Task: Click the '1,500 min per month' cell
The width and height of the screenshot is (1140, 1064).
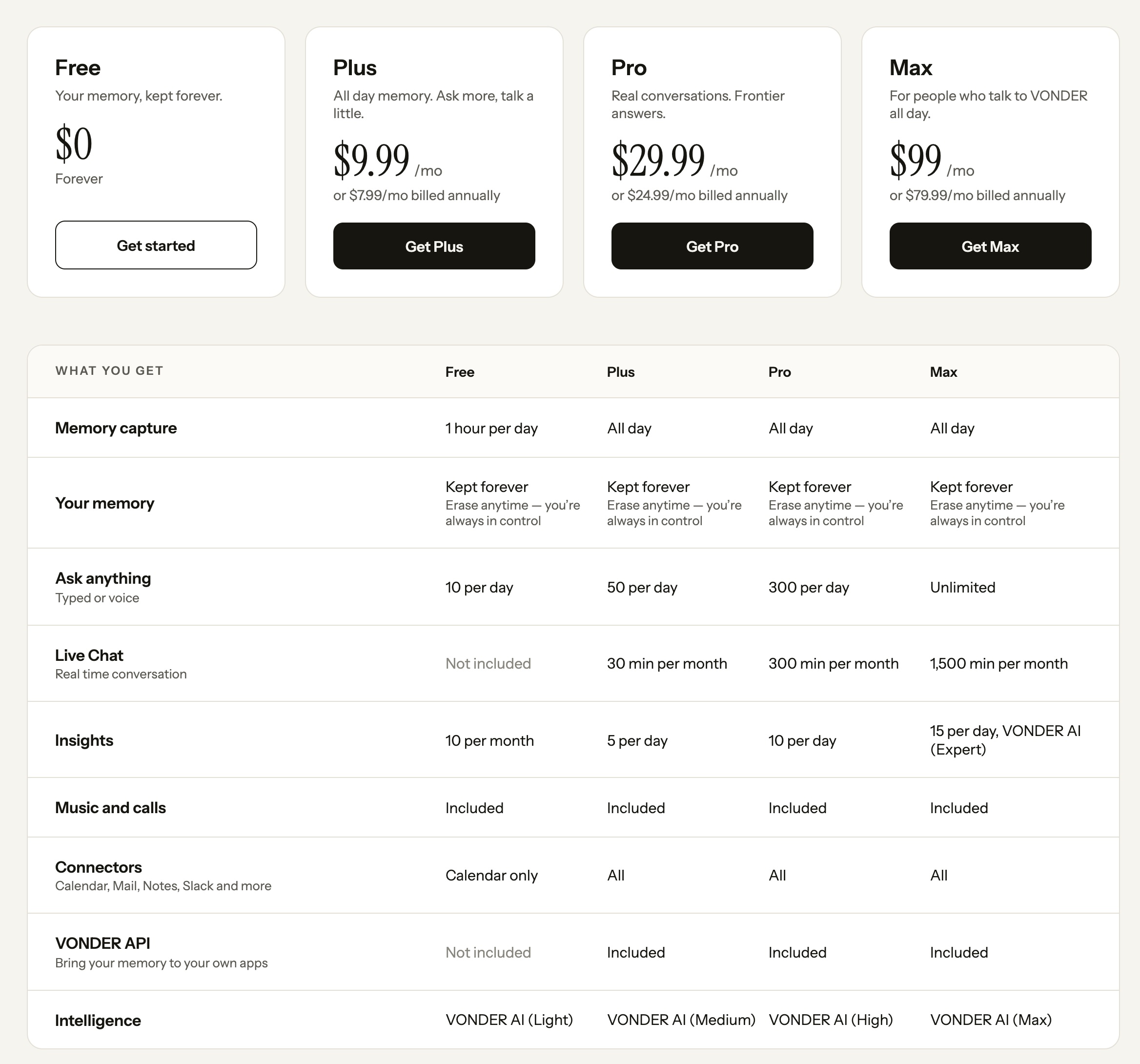Action: [x=999, y=664]
